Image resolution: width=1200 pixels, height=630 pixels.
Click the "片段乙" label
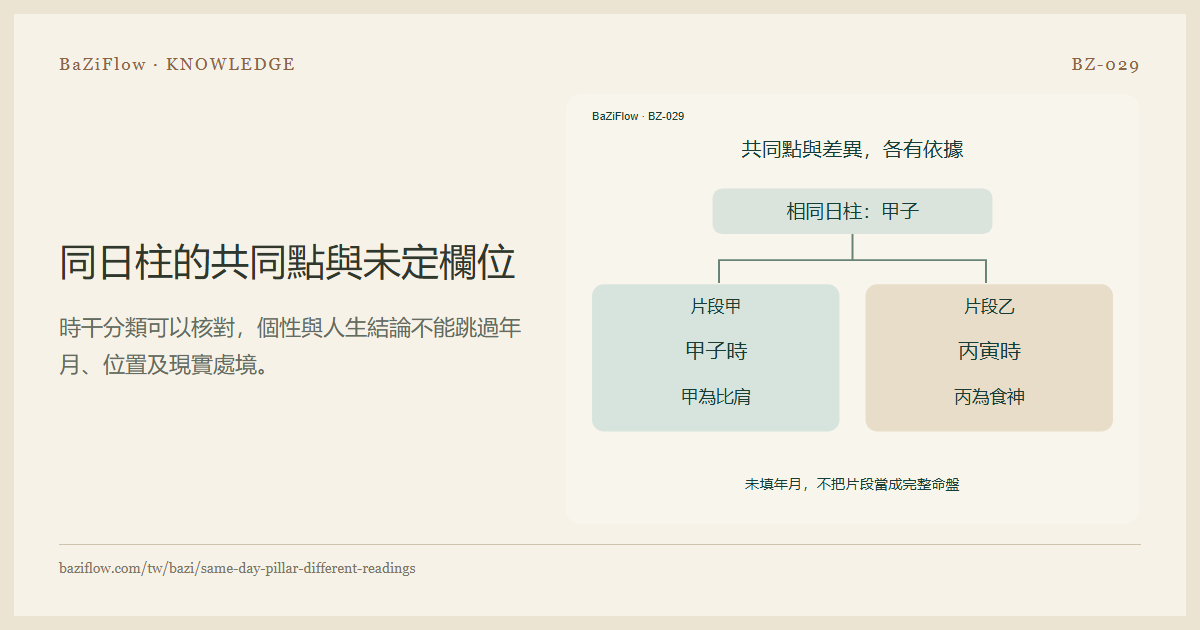point(989,307)
